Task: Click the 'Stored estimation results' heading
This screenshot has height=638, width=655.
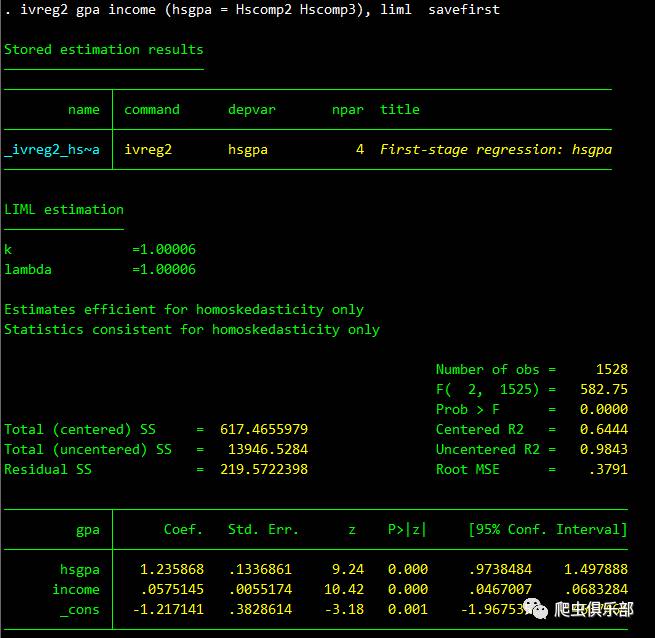Action: [x=104, y=50]
